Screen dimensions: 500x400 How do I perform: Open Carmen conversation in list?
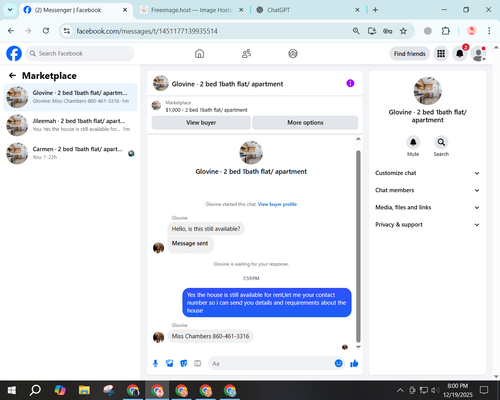(70, 153)
